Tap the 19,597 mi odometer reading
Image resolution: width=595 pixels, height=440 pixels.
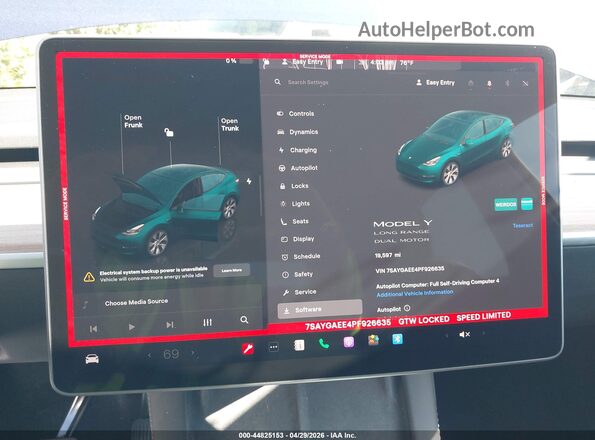[x=387, y=256]
